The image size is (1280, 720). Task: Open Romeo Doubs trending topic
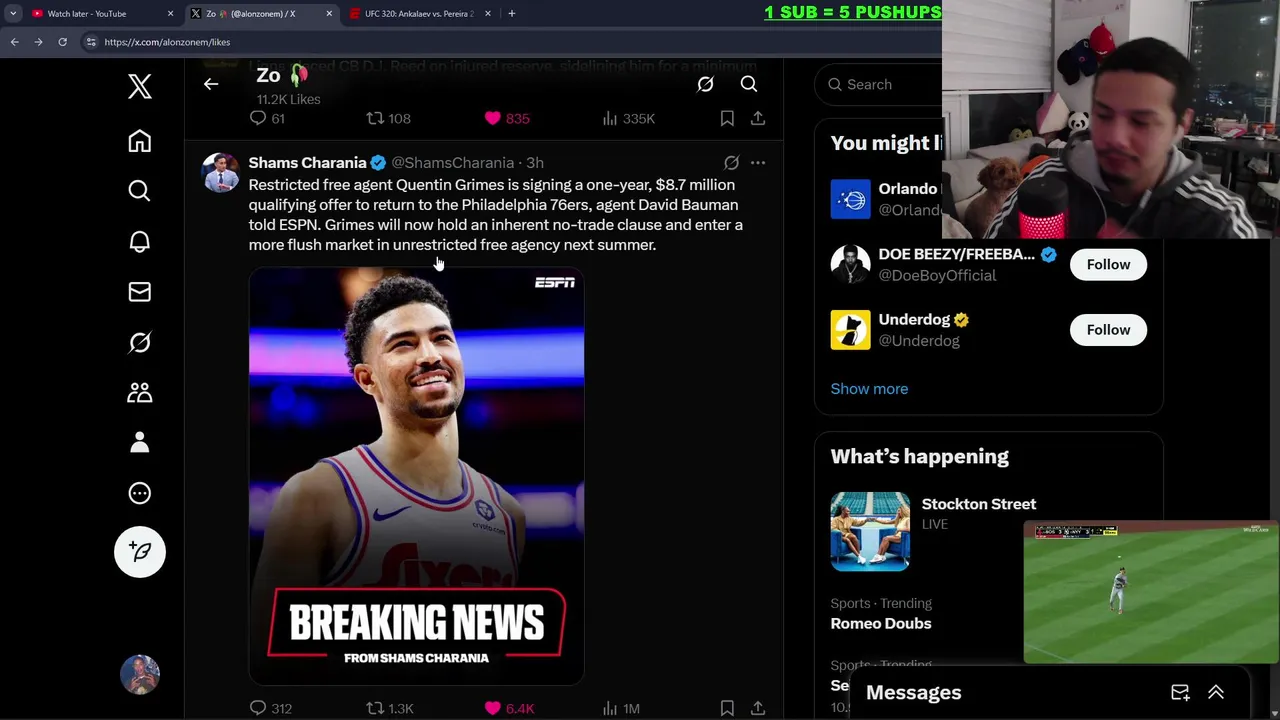(881, 623)
